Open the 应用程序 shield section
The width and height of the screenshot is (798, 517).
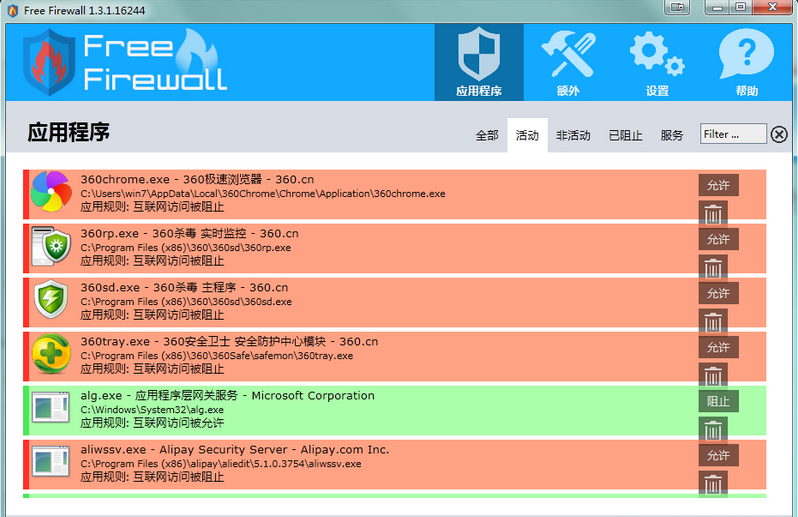click(478, 63)
